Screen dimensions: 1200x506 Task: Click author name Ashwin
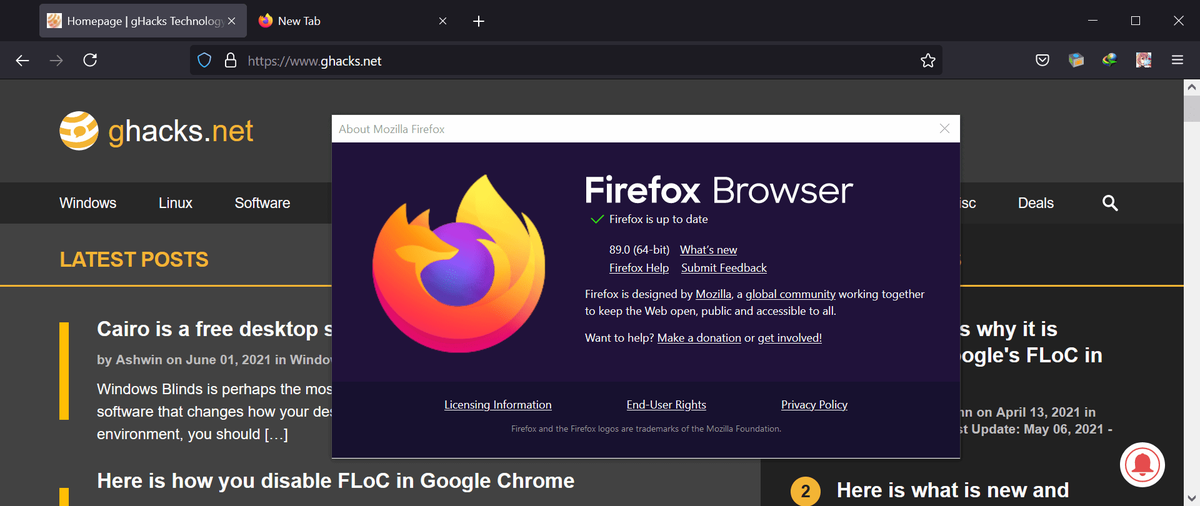pyautogui.click(x=138, y=359)
